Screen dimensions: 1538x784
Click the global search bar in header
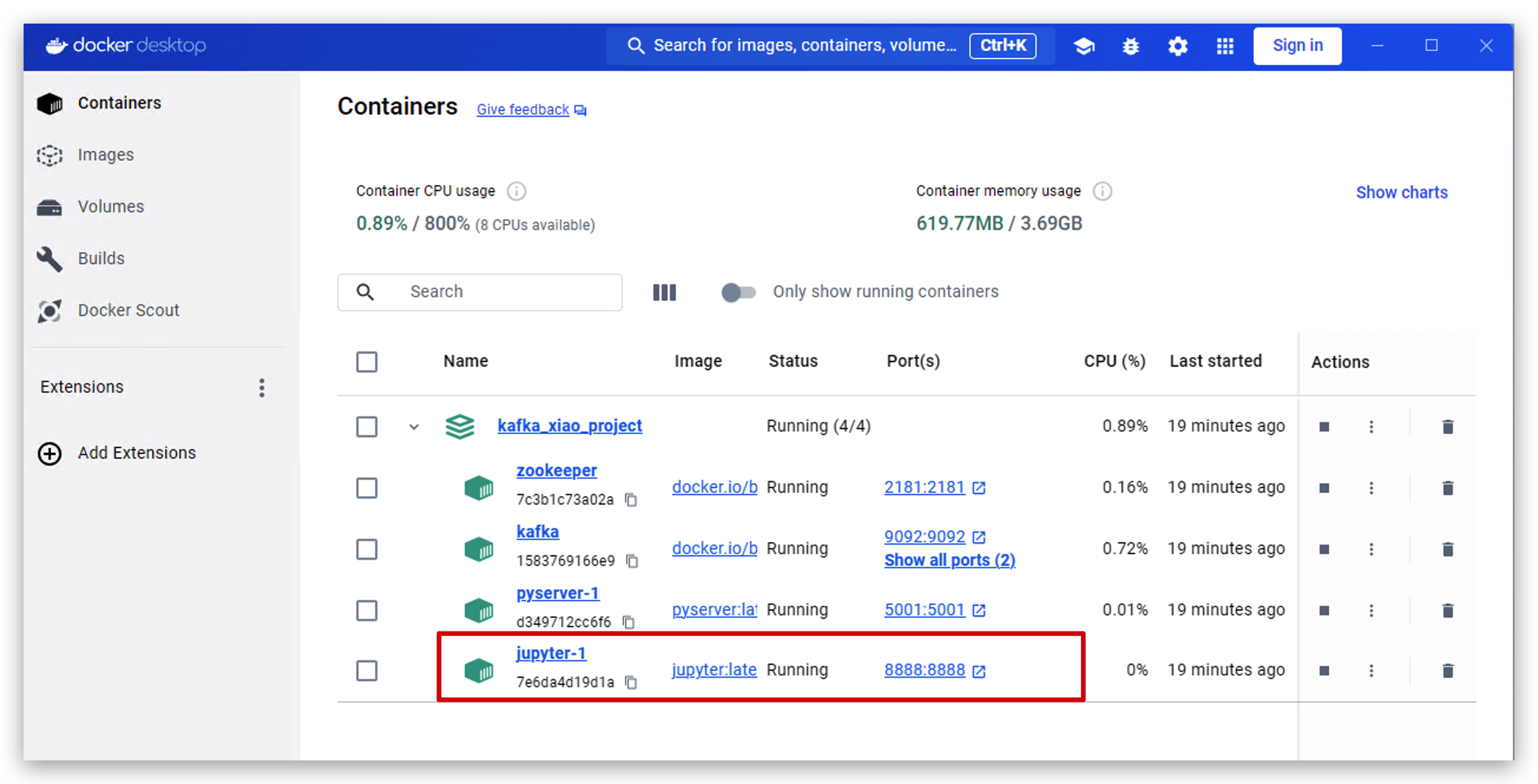click(x=830, y=45)
